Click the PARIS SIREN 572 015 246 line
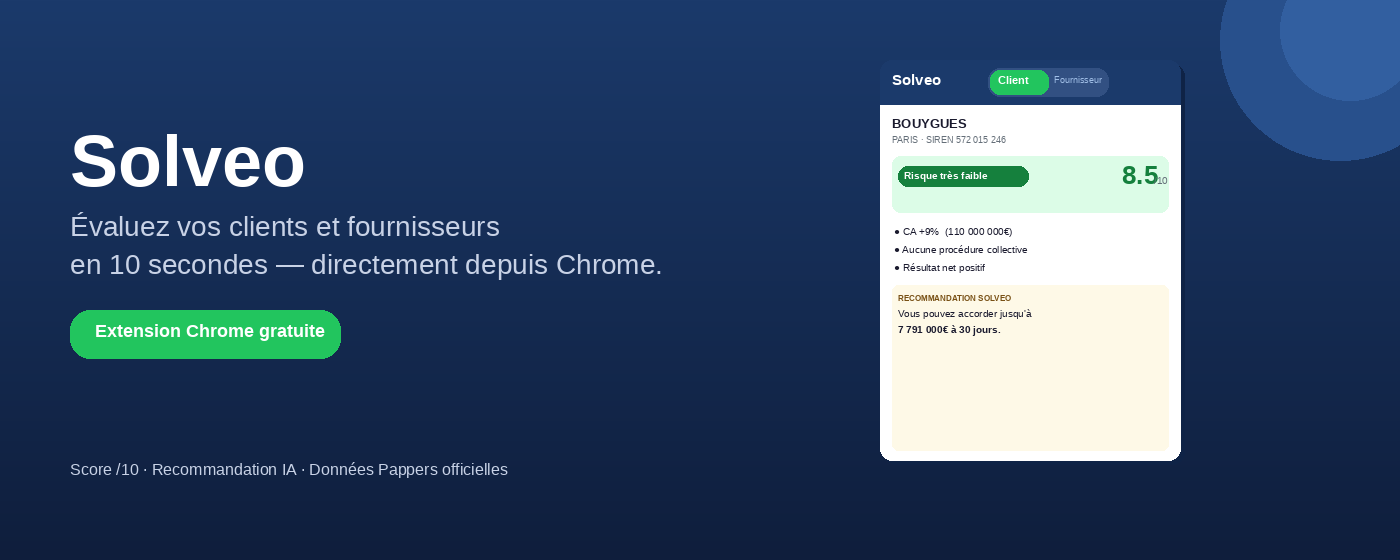 [x=949, y=140]
